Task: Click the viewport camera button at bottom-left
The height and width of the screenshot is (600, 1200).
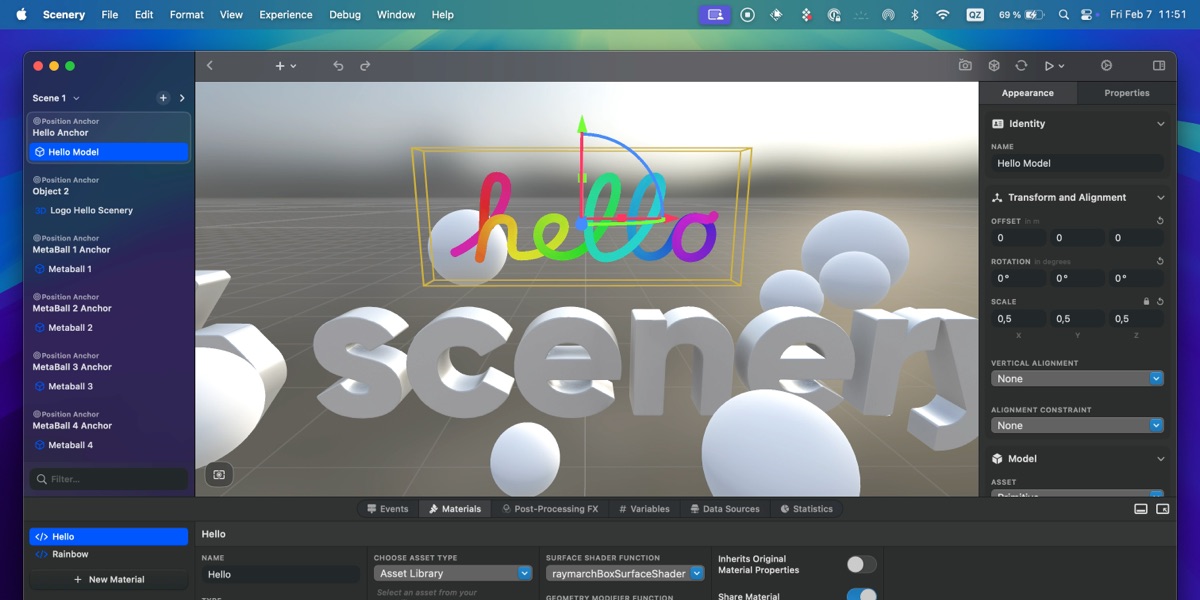Action: 219,474
